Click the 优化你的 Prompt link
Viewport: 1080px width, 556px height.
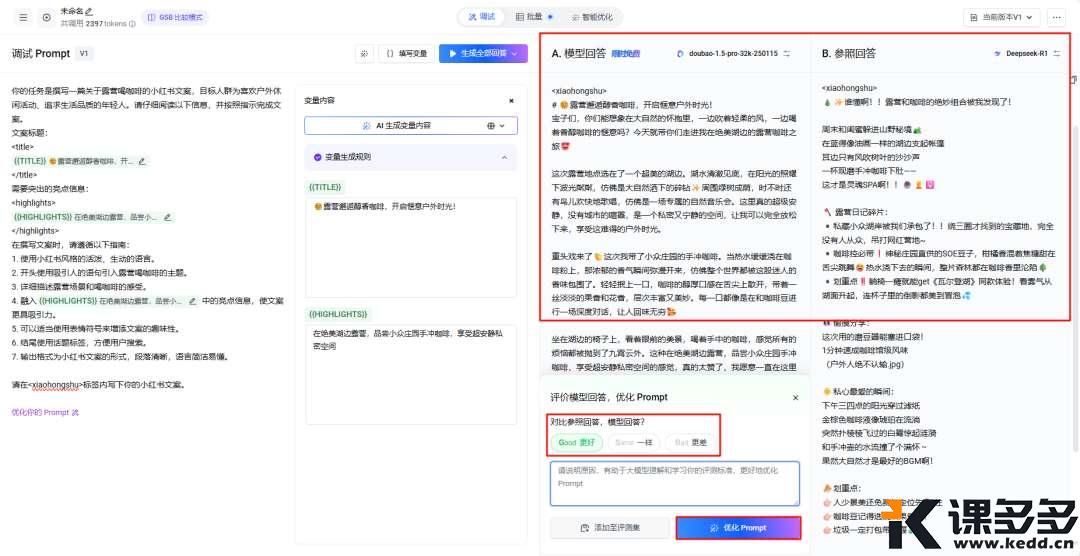pos(45,413)
